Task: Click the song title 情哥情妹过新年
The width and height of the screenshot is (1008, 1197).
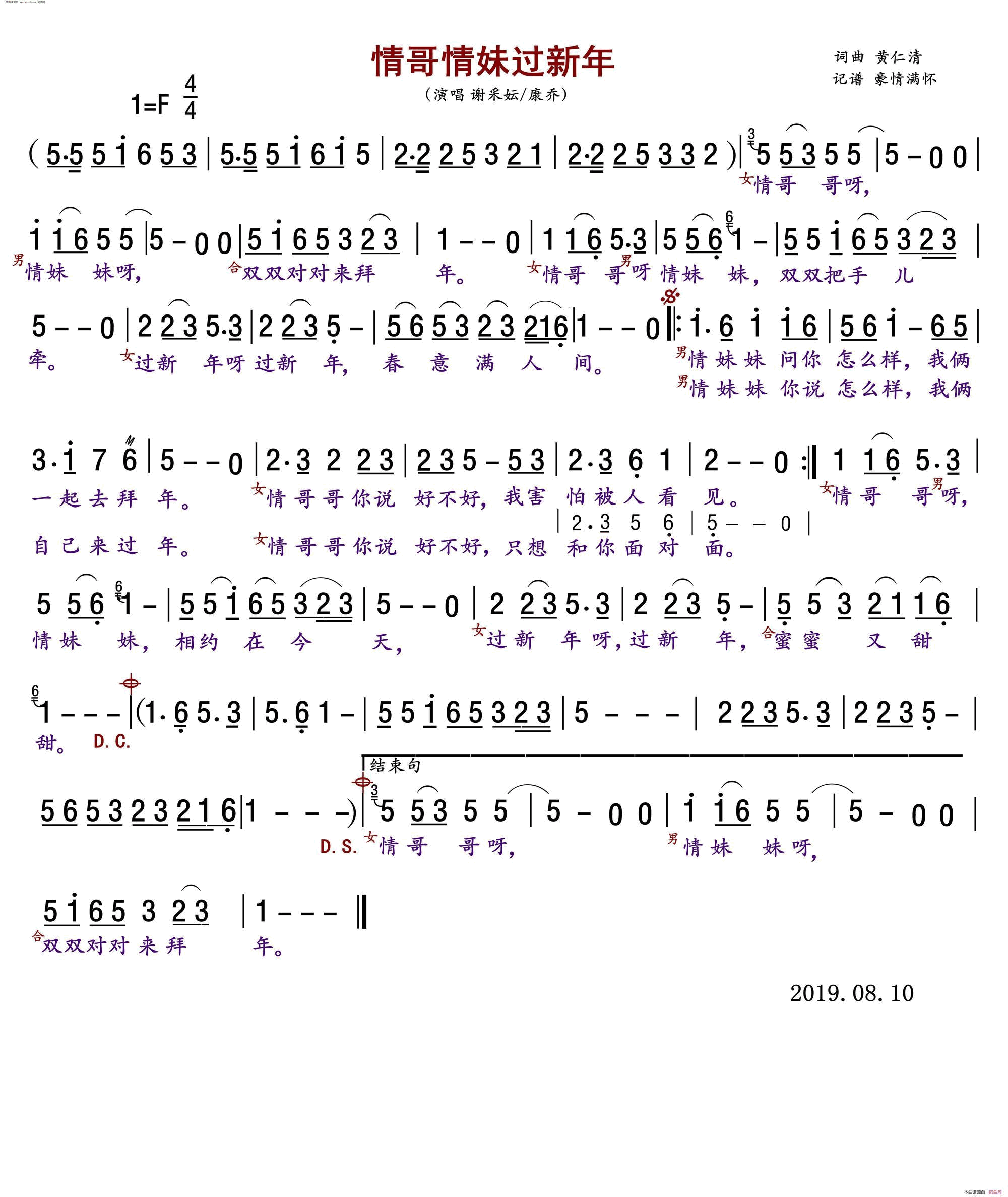Action: 493,61
